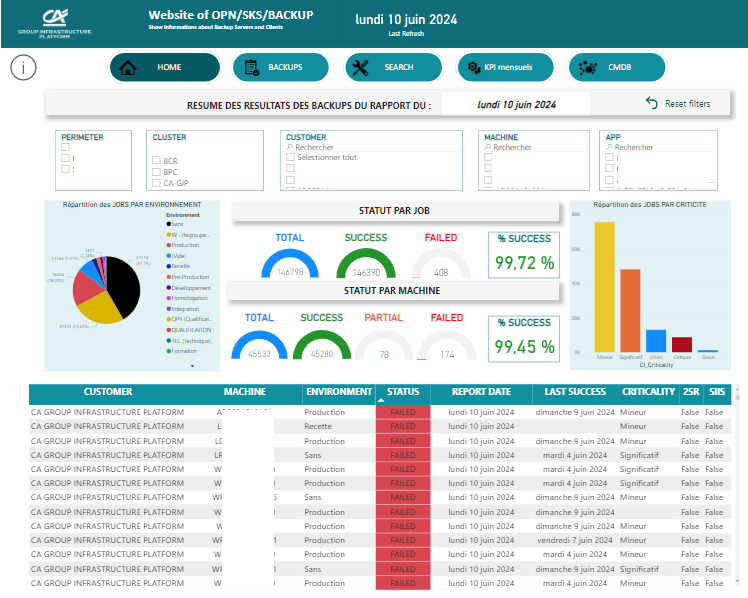Tick the first APP list checkbox
748x598 pixels.
click(x=609, y=157)
